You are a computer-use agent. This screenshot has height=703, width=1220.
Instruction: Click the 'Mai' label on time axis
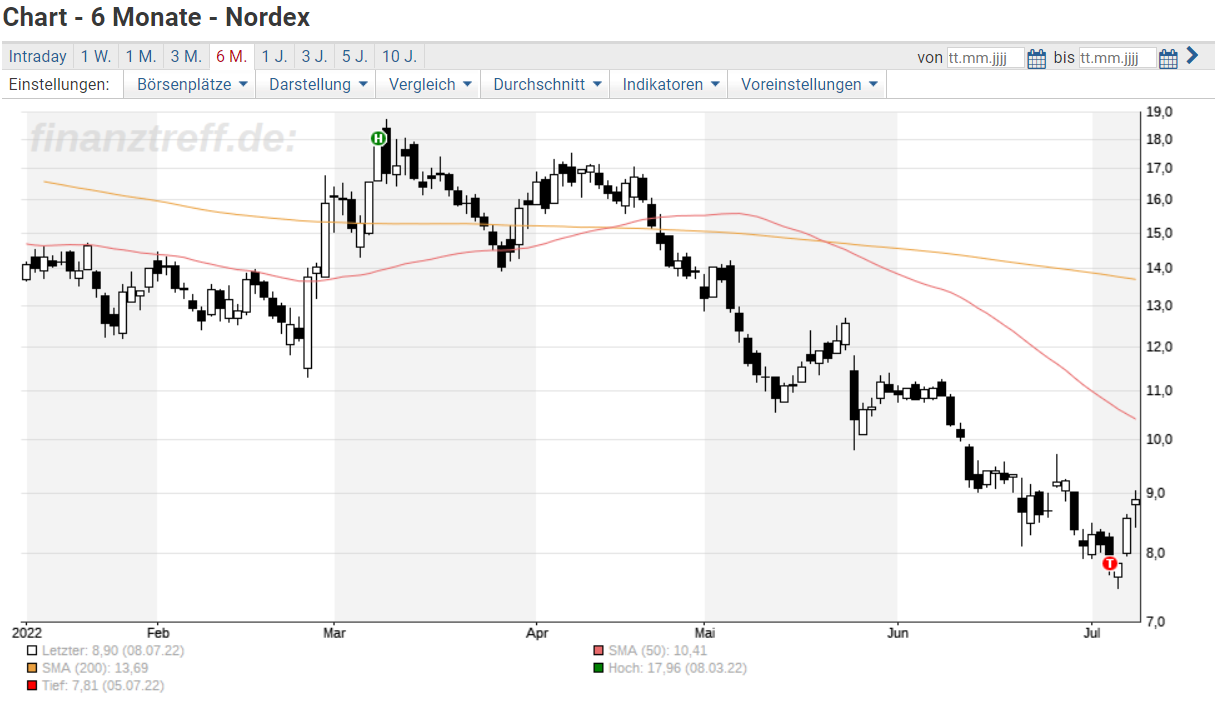coord(705,632)
